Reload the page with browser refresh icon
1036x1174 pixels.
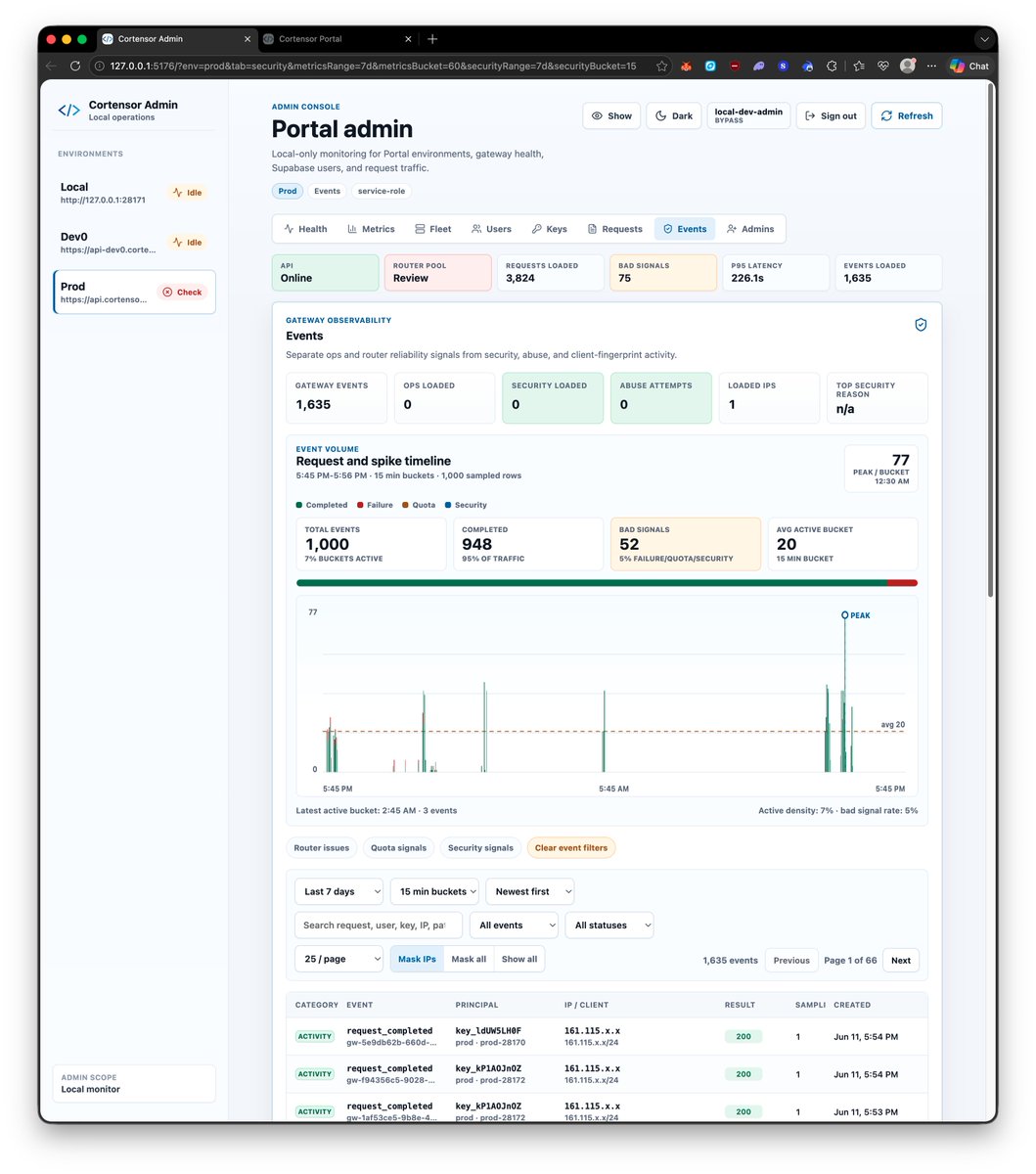[x=75, y=66]
